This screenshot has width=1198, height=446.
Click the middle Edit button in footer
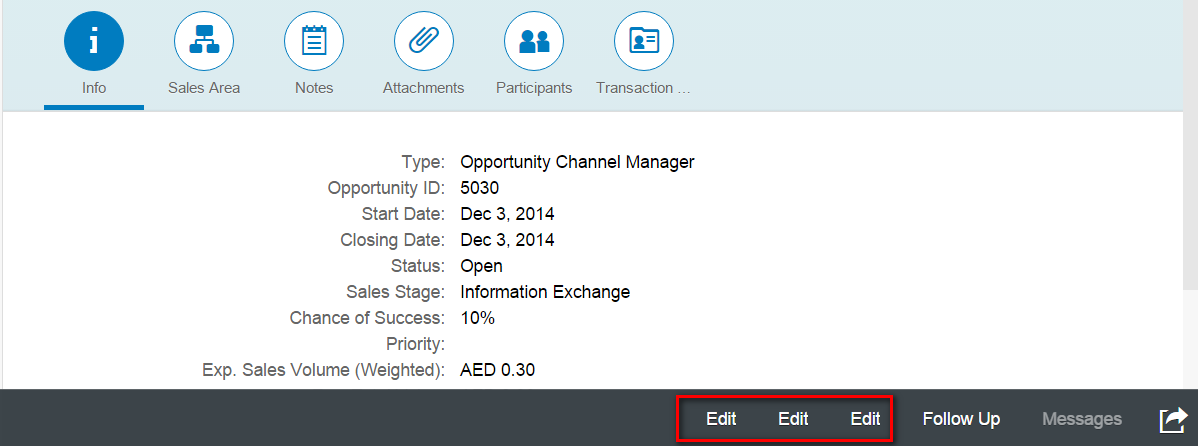(x=793, y=419)
